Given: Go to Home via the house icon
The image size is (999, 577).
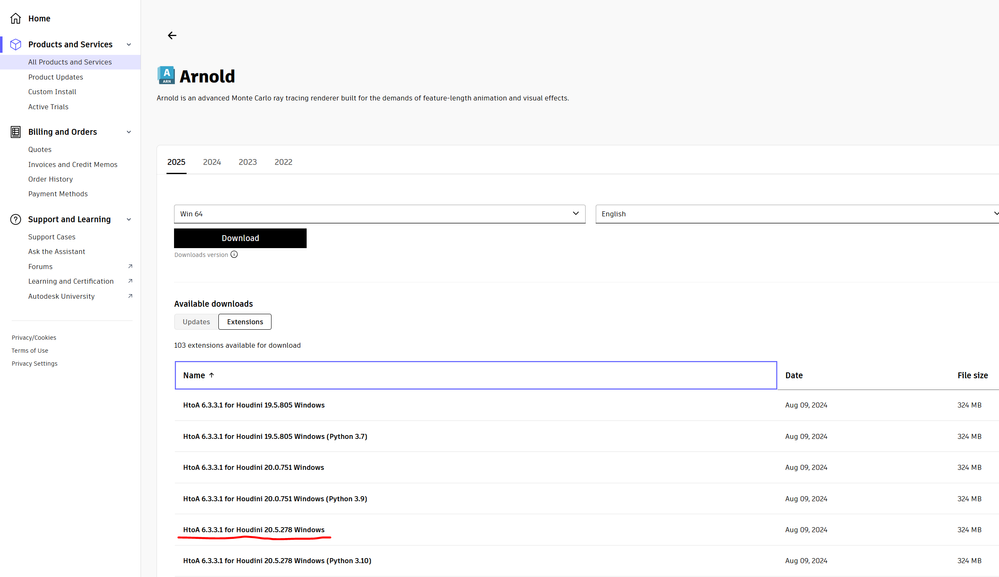Looking at the screenshot, I should [16, 18].
